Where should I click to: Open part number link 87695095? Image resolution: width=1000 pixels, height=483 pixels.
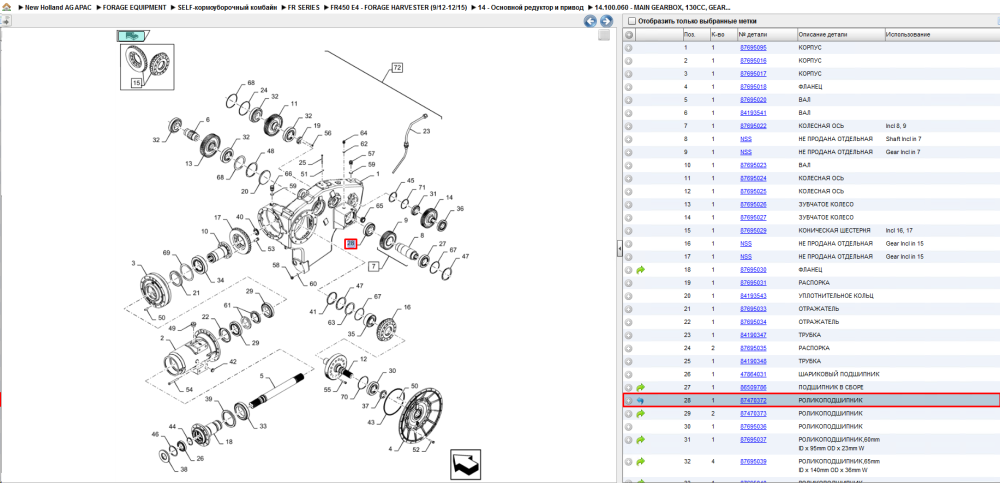[x=753, y=48]
